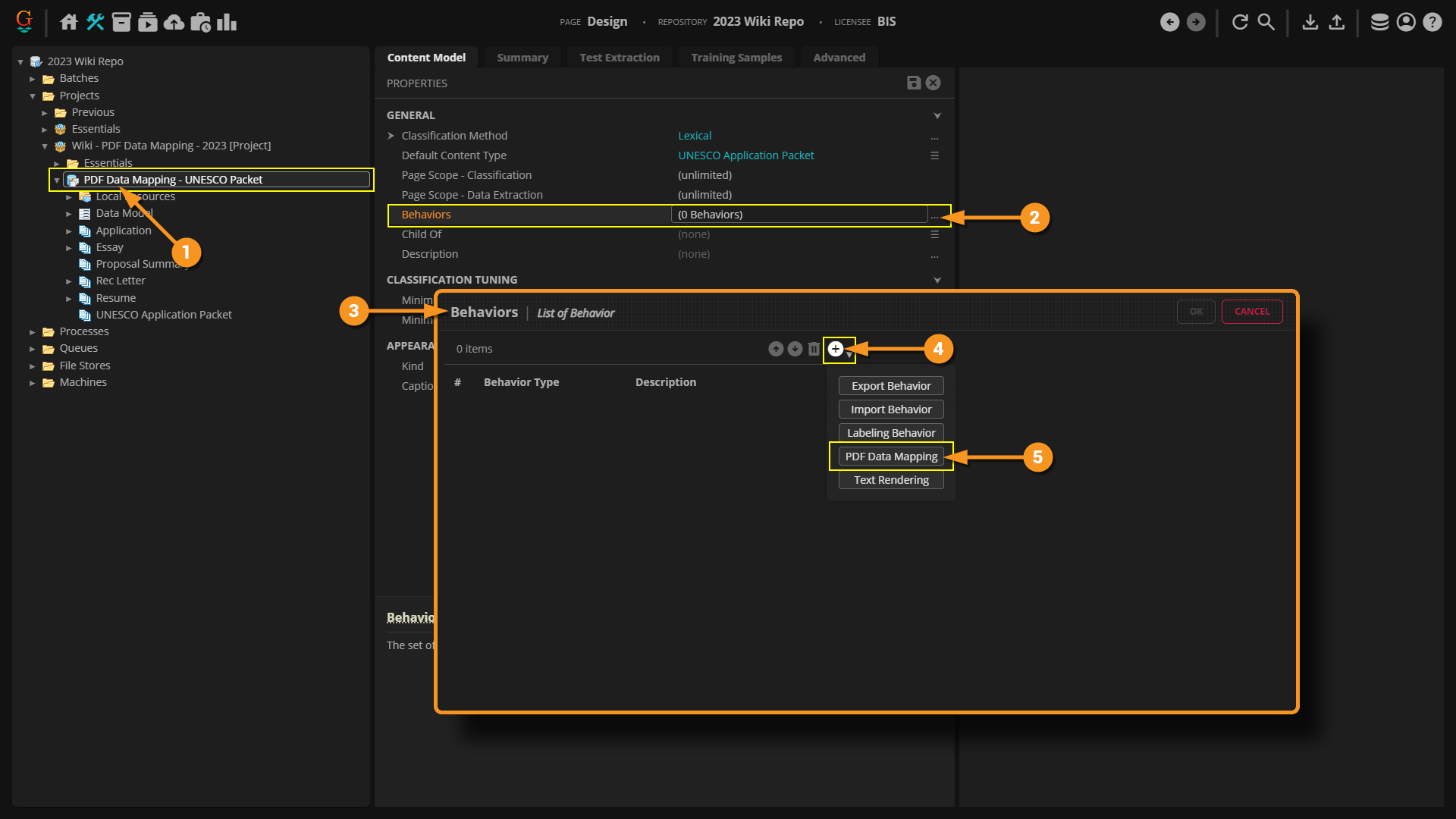
Task: Click the delete trash icon in Behaviors list
Action: [x=814, y=349]
